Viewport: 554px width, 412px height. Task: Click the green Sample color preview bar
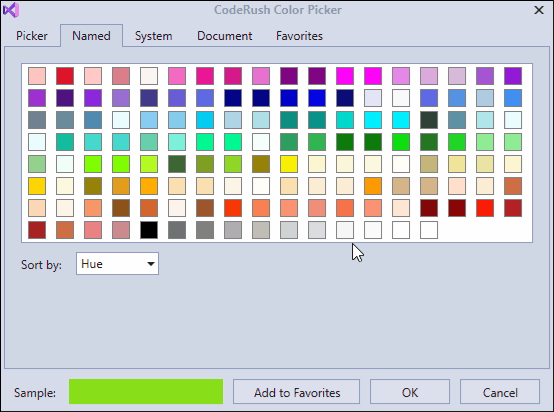[146, 392]
